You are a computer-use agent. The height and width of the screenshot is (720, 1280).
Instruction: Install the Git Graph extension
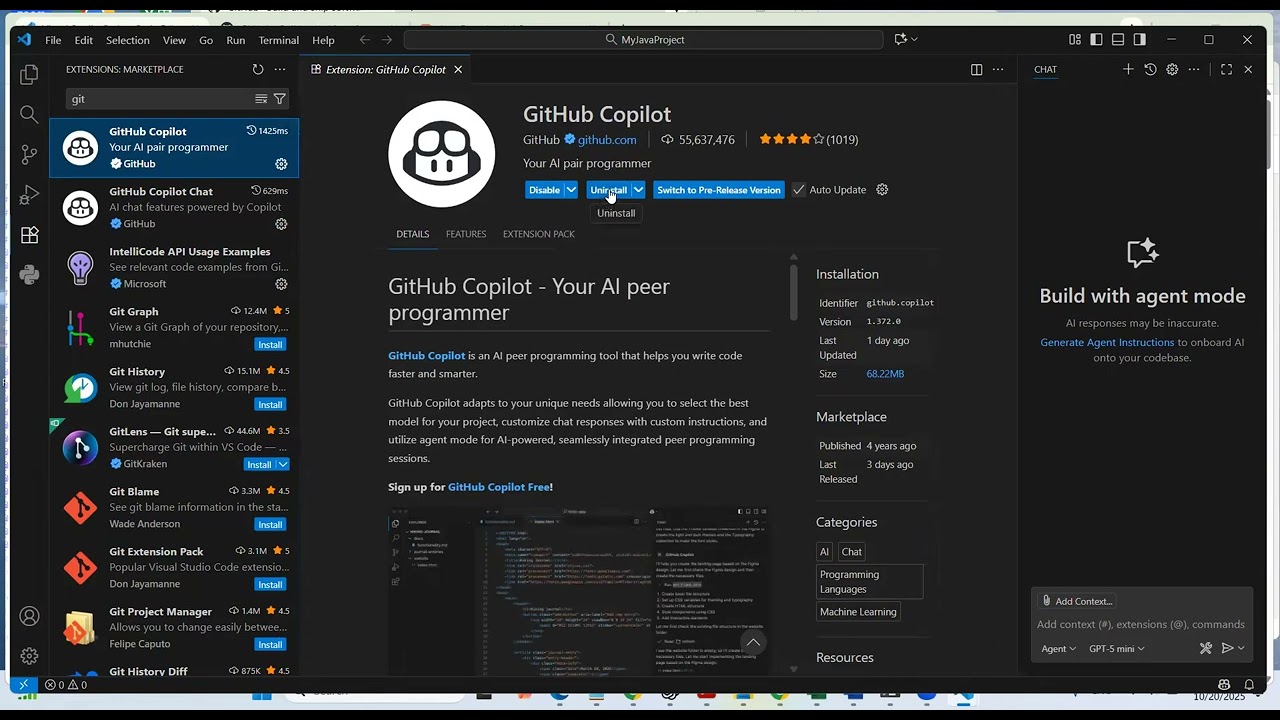270,344
